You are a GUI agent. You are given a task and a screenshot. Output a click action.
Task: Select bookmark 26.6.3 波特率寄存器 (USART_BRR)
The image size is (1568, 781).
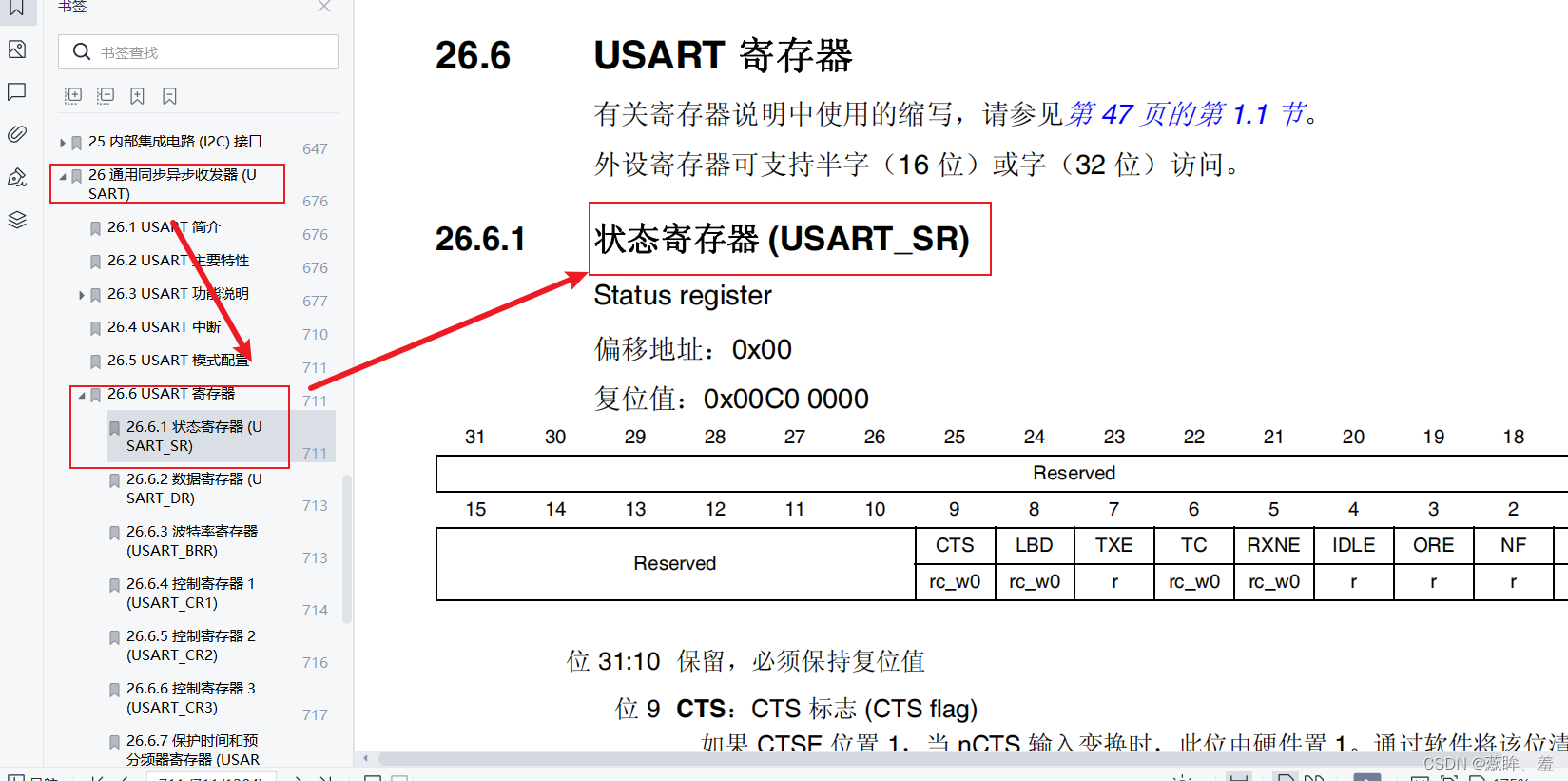pos(192,540)
